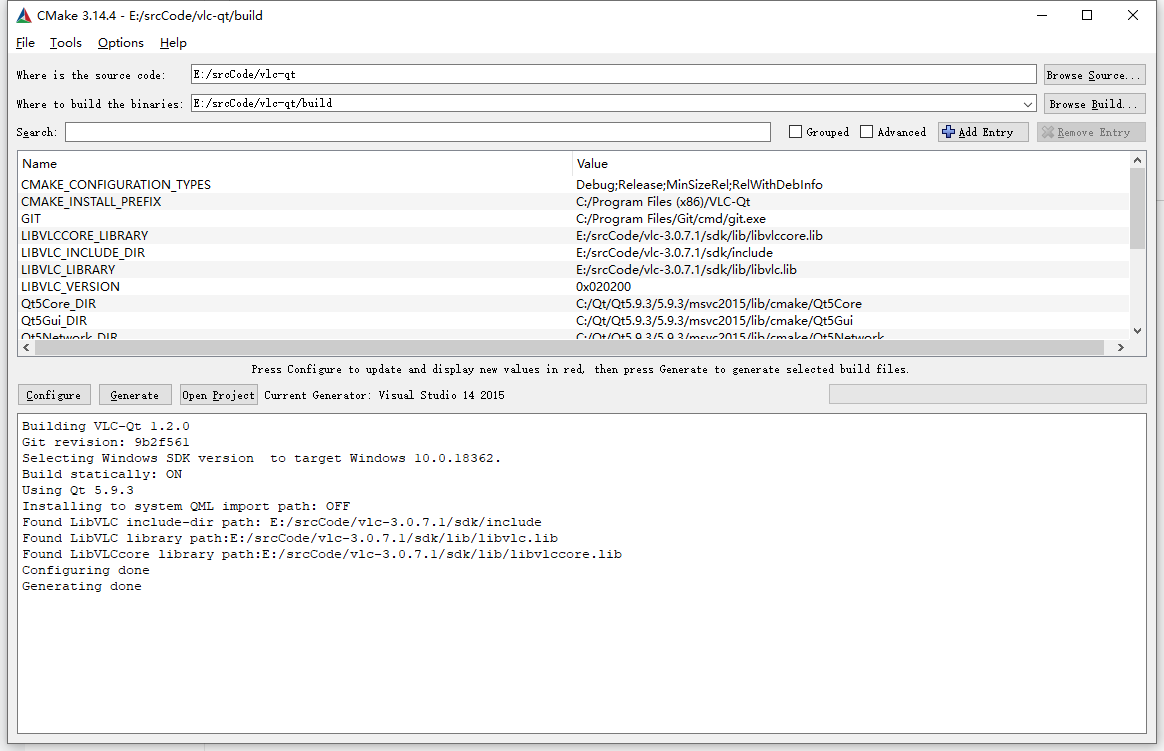
Task: Click value ending in sdk/lib/libvlc.lib
Action: tap(687, 270)
